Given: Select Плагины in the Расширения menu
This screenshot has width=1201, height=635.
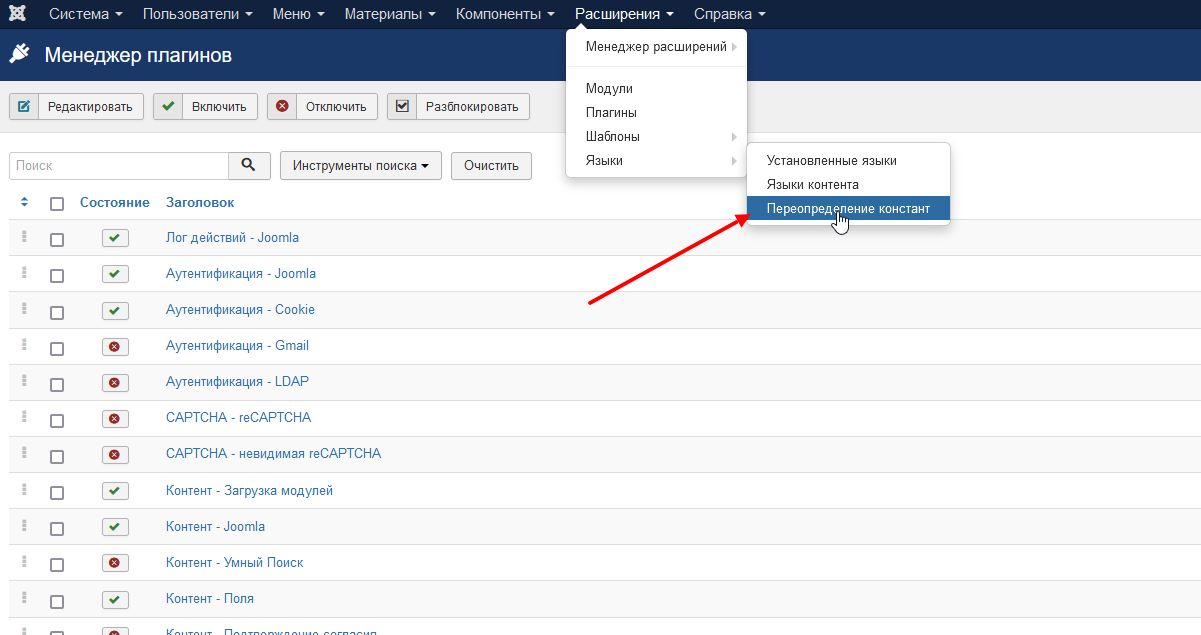Looking at the screenshot, I should point(611,113).
